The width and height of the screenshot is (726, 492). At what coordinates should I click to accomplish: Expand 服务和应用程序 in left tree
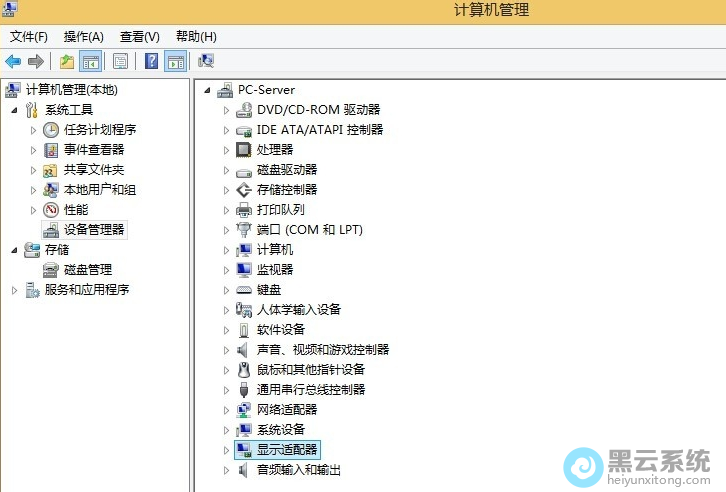[x=14, y=290]
